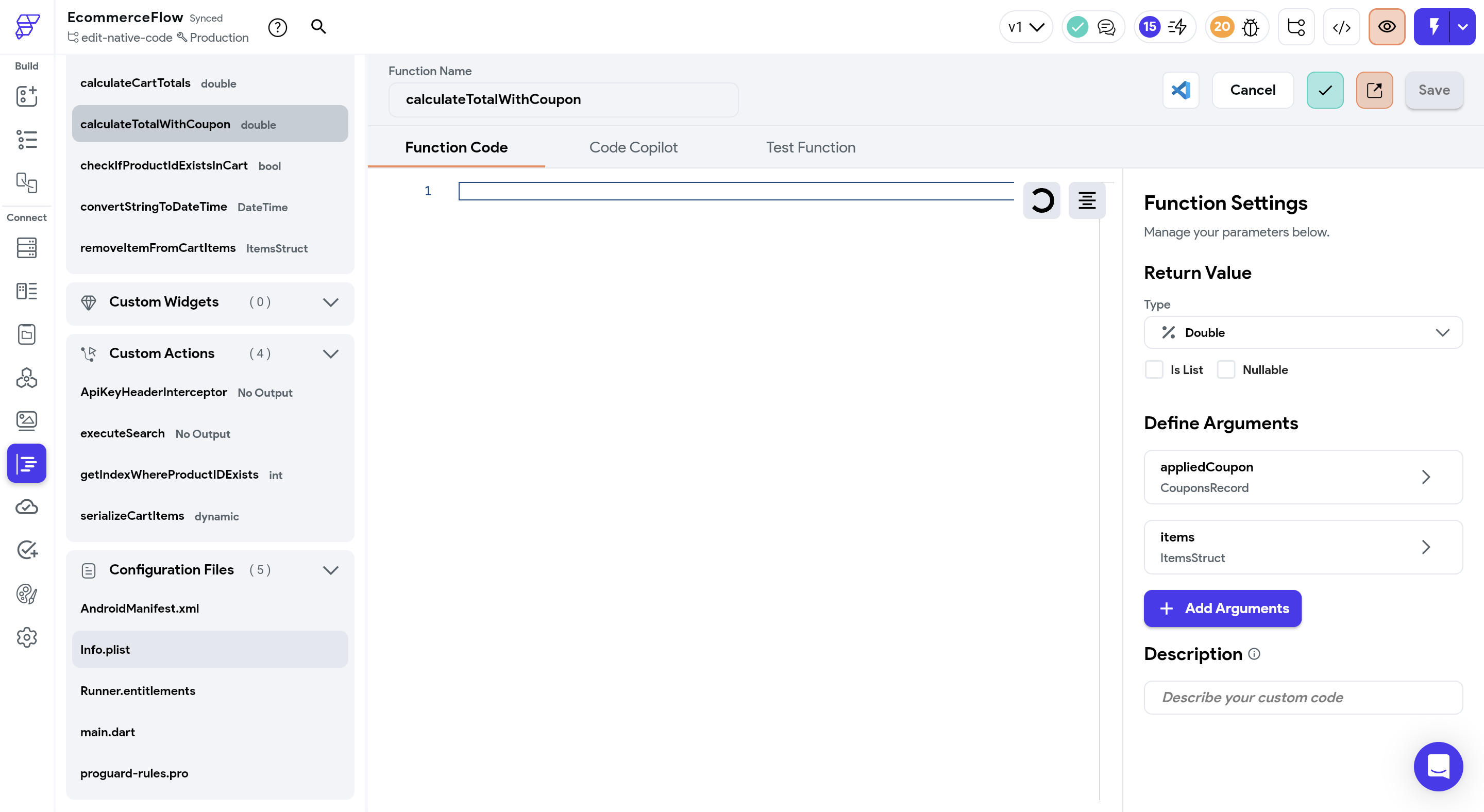Click the green checkmark compile button
This screenshot has height=812, width=1484.
(x=1325, y=90)
